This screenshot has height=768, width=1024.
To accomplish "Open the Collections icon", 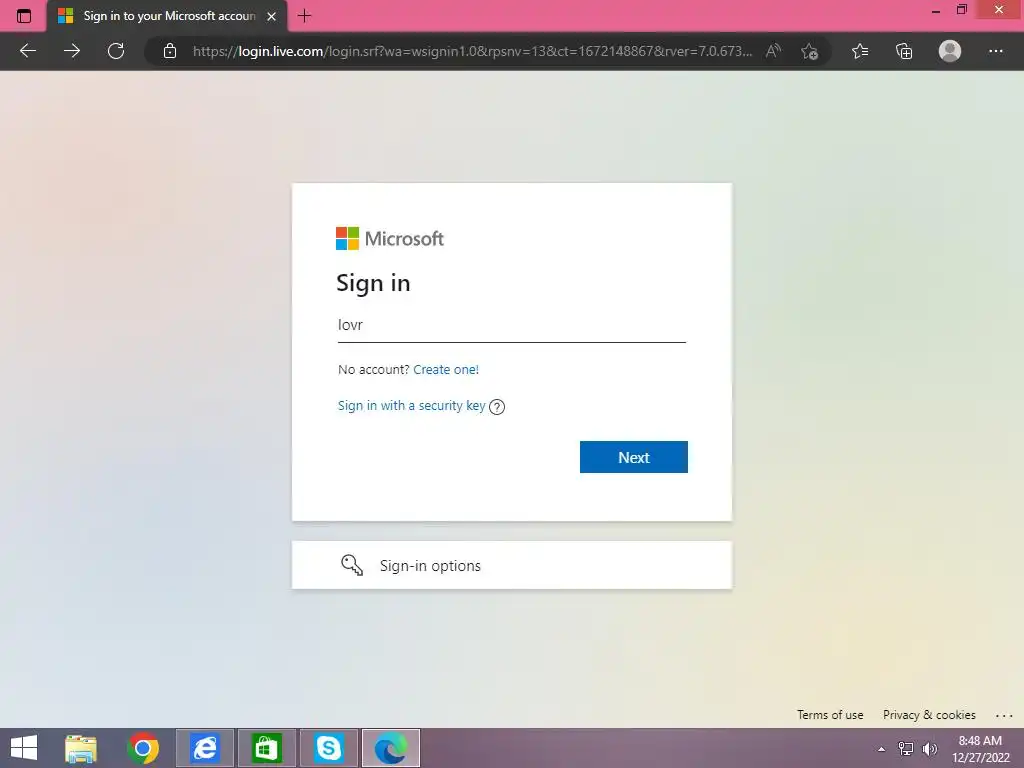I will (x=904, y=51).
